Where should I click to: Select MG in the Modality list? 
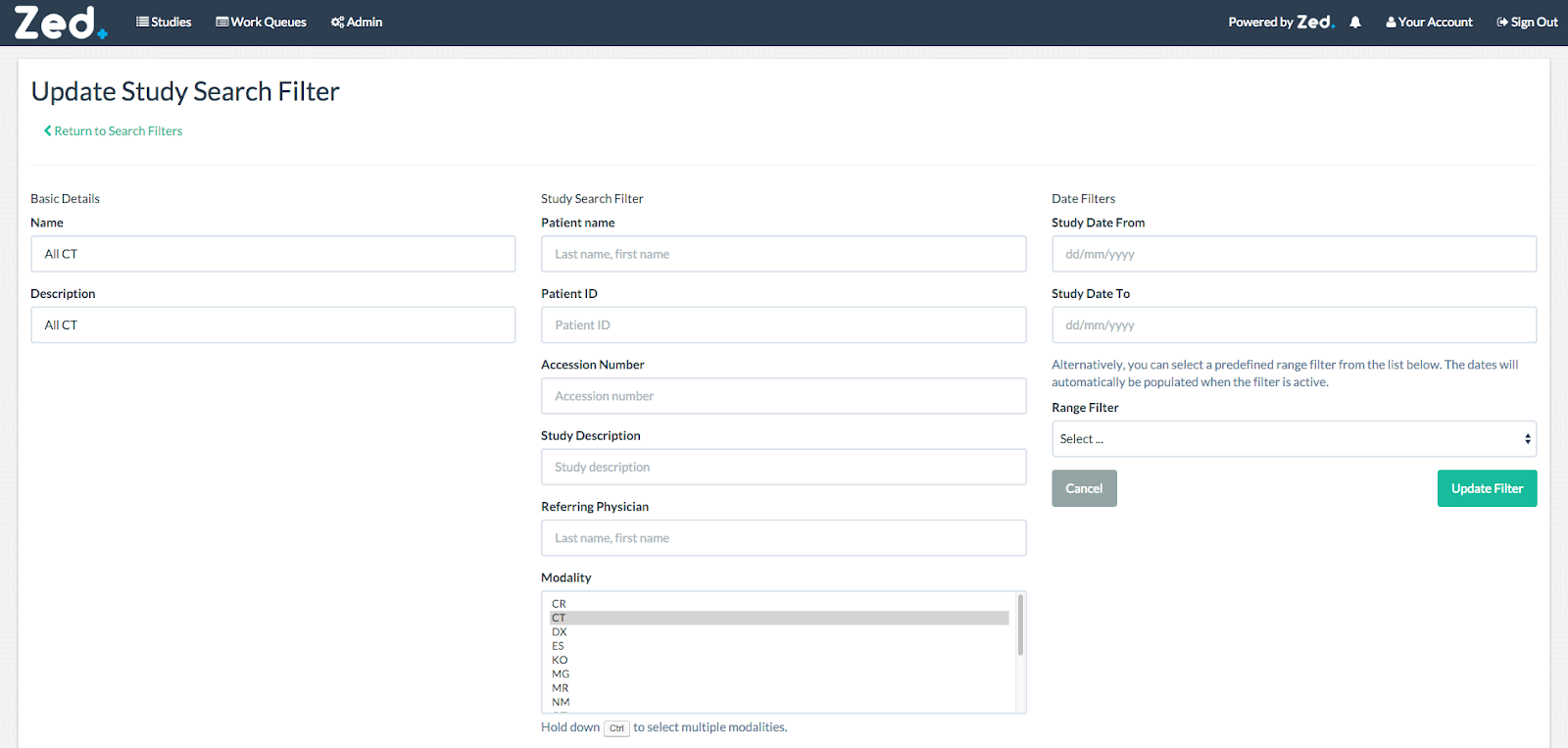(779, 674)
